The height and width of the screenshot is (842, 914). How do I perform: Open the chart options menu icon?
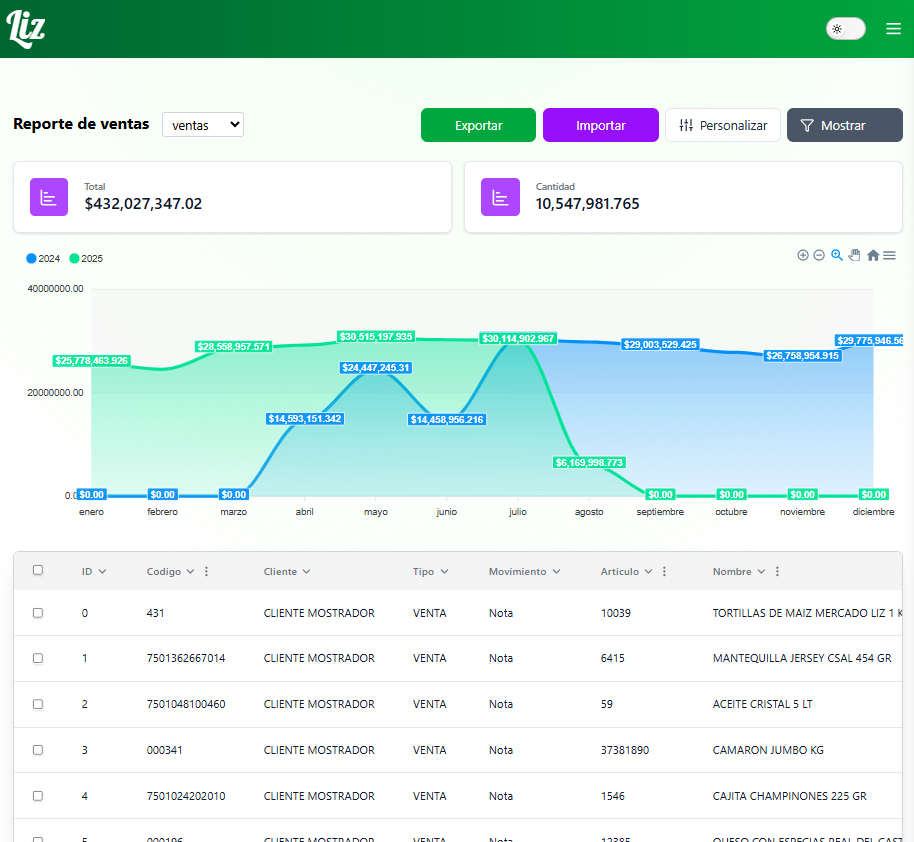pos(889,255)
